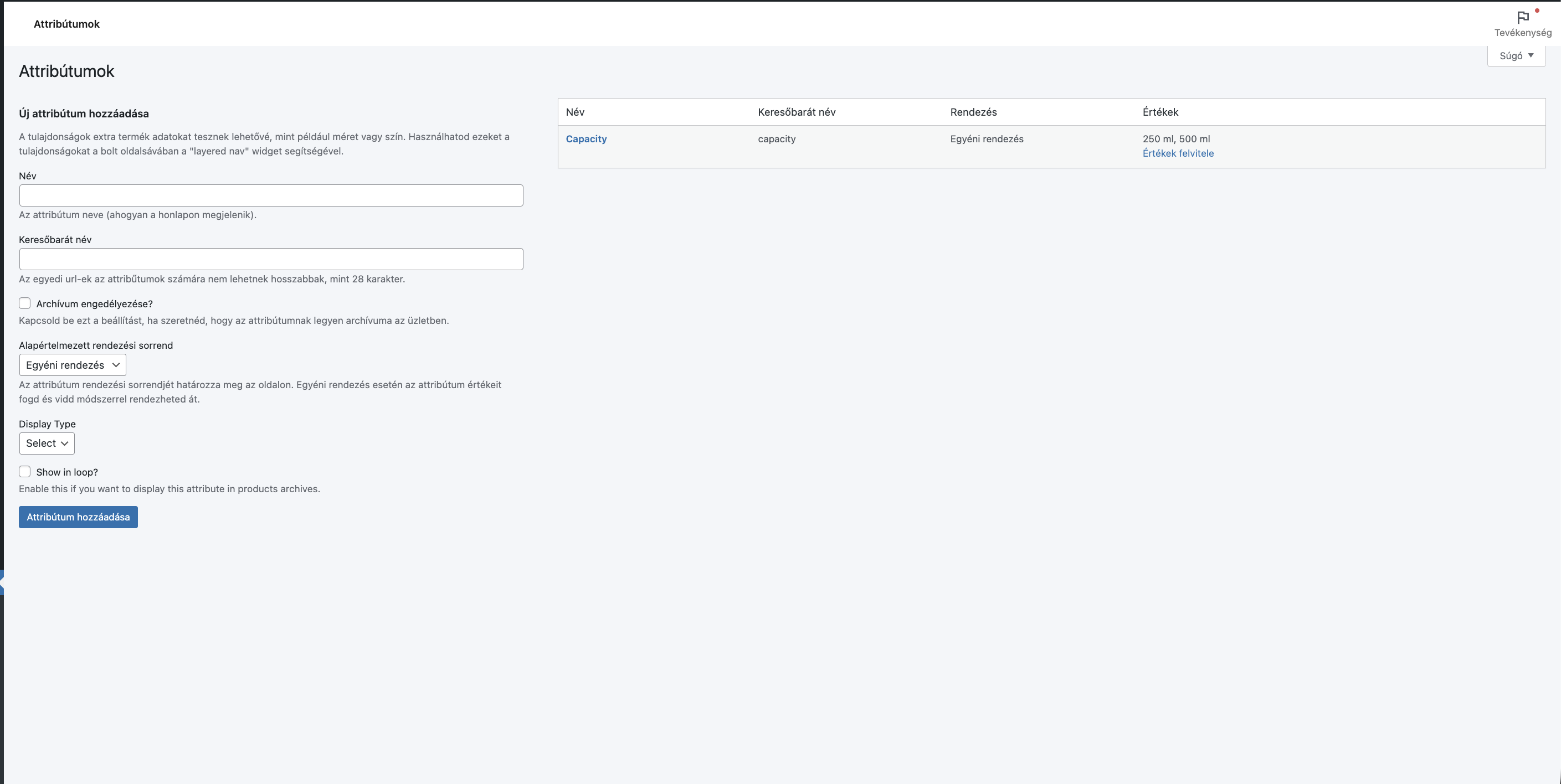1561x784 pixels.
Task: Click the chevron arrow of Egyéni rendezés select
Action: point(116,365)
